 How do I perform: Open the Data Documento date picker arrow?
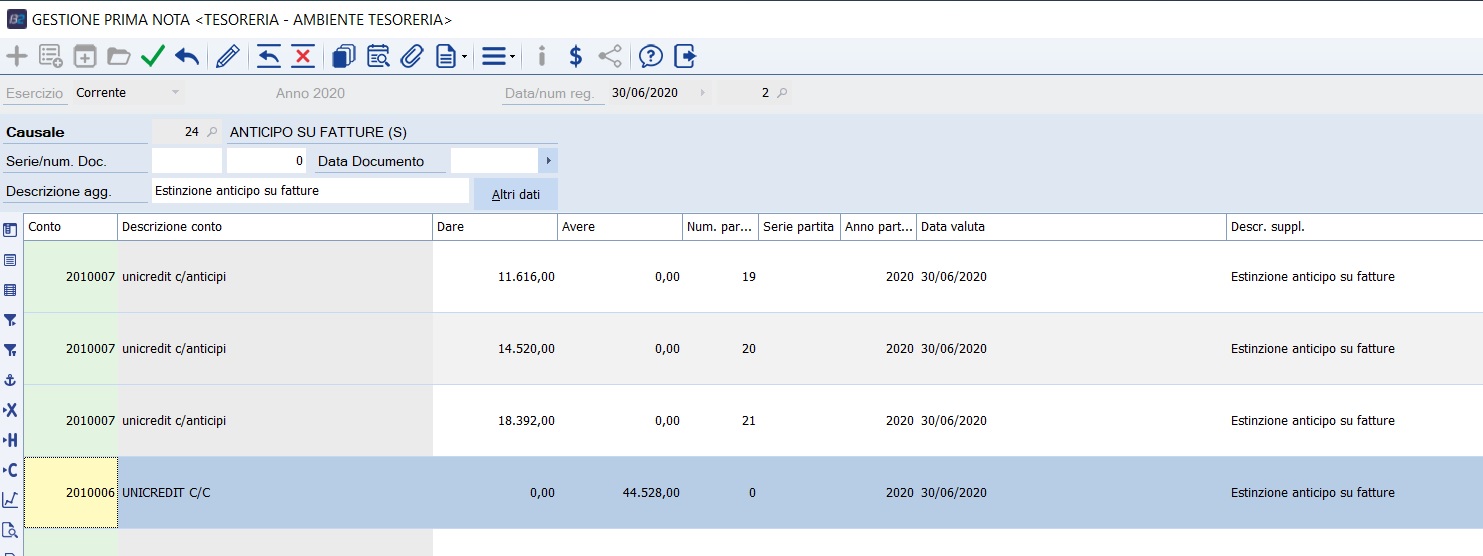point(548,161)
